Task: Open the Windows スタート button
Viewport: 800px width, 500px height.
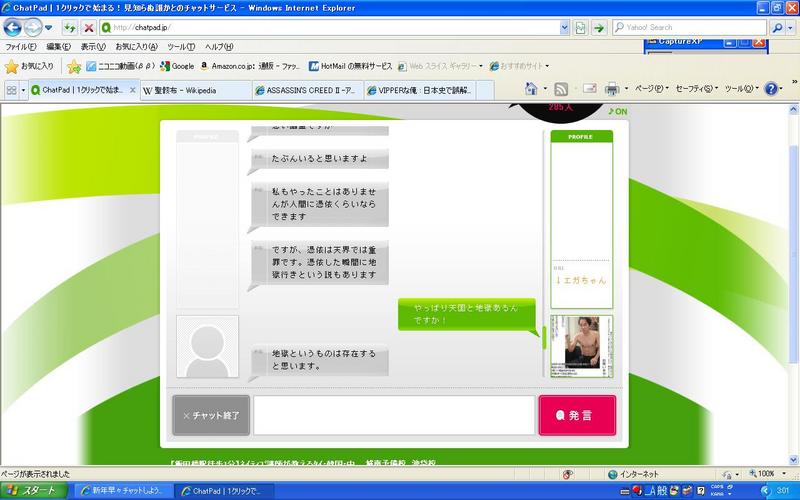Action: point(34,491)
